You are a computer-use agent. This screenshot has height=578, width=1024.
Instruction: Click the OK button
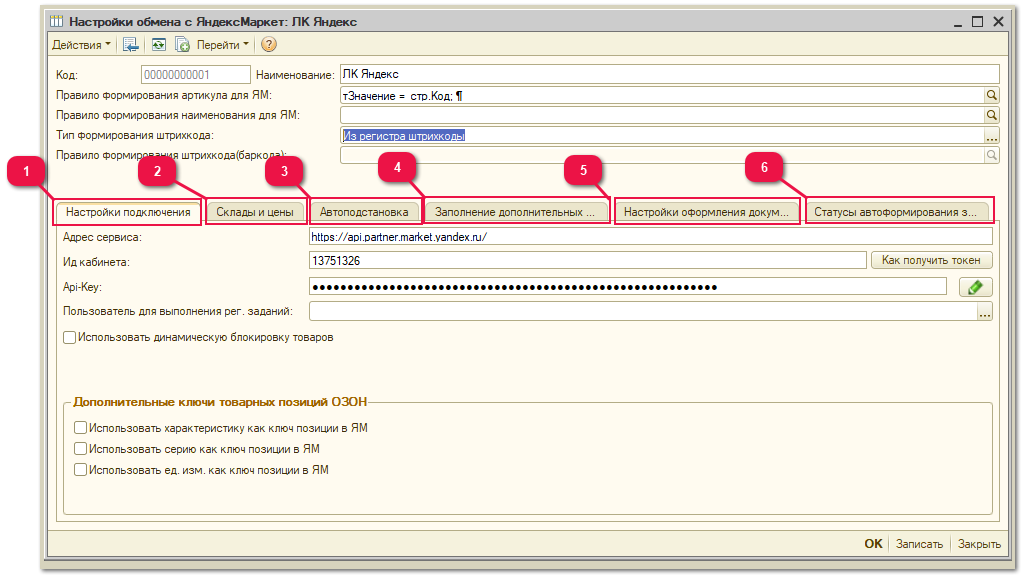pyautogui.click(x=873, y=544)
